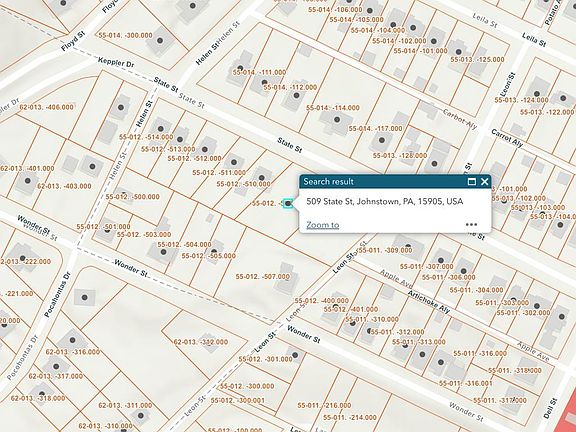The image size is (576, 432).
Task: Select the dot at parcel 55-012. -301.000
Action: (x=295, y=355)
